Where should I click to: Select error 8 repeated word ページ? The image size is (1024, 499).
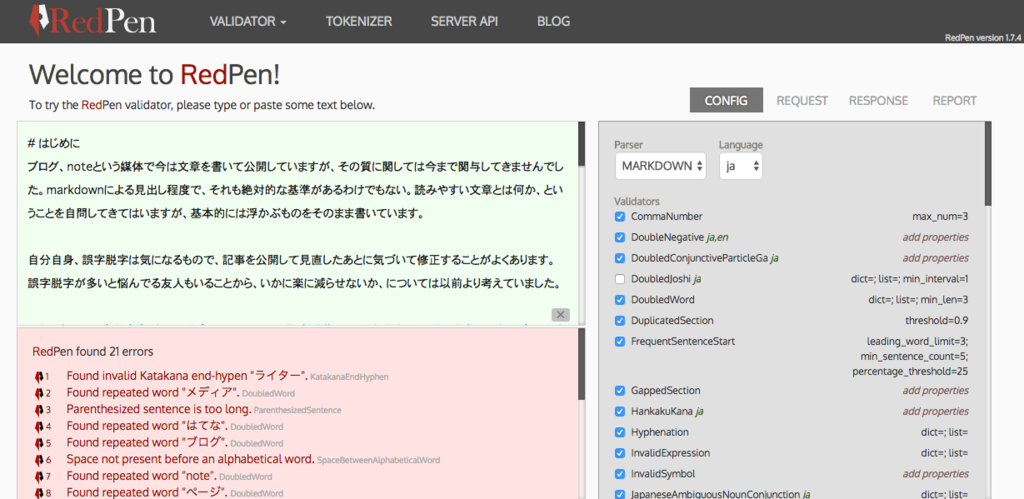[x=147, y=493]
